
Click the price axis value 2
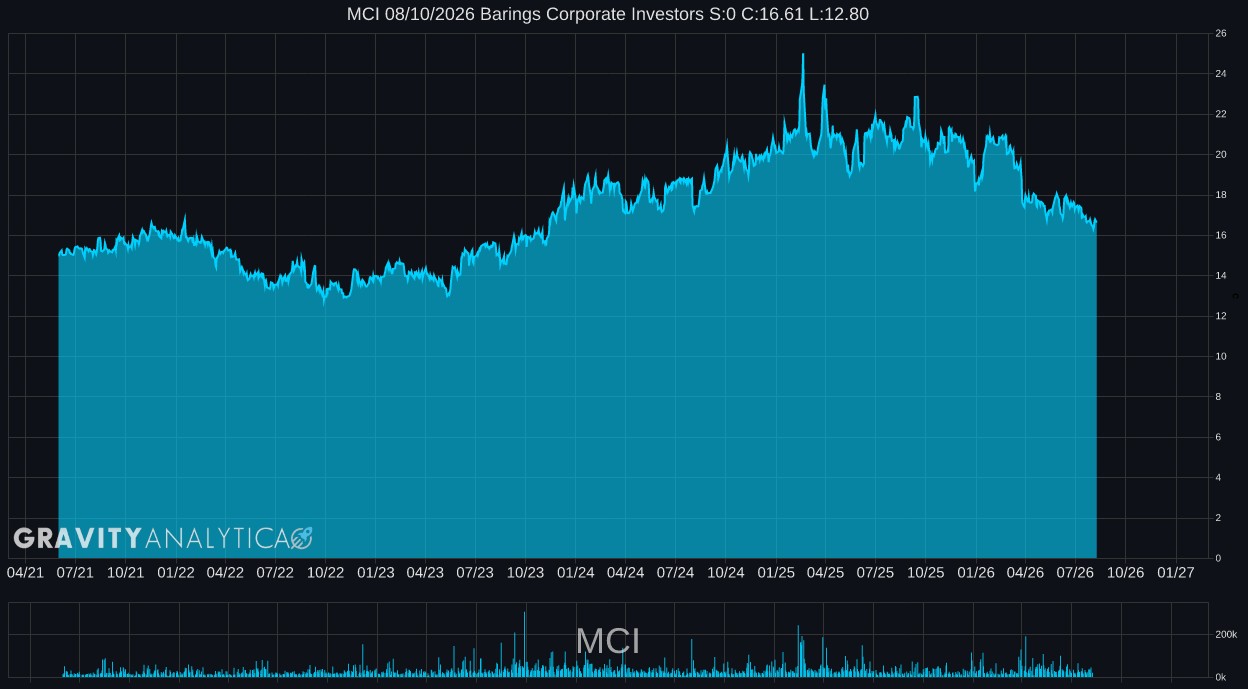(x=1217, y=518)
